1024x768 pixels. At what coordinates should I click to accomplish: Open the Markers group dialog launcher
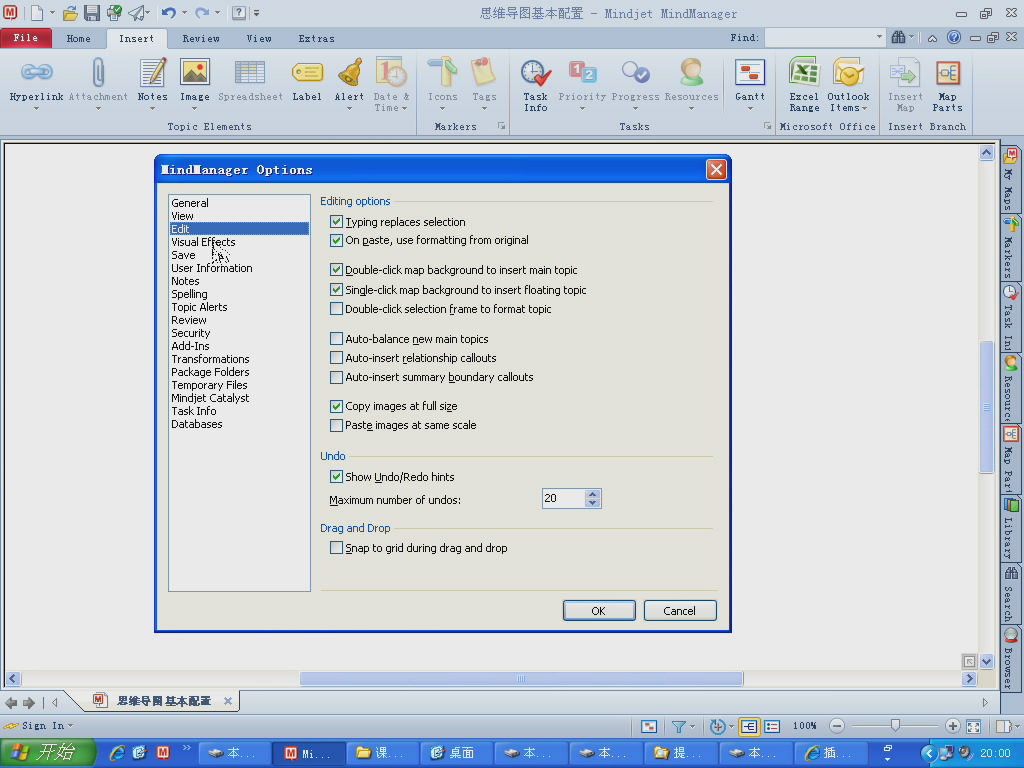click(x=502, y=126)
